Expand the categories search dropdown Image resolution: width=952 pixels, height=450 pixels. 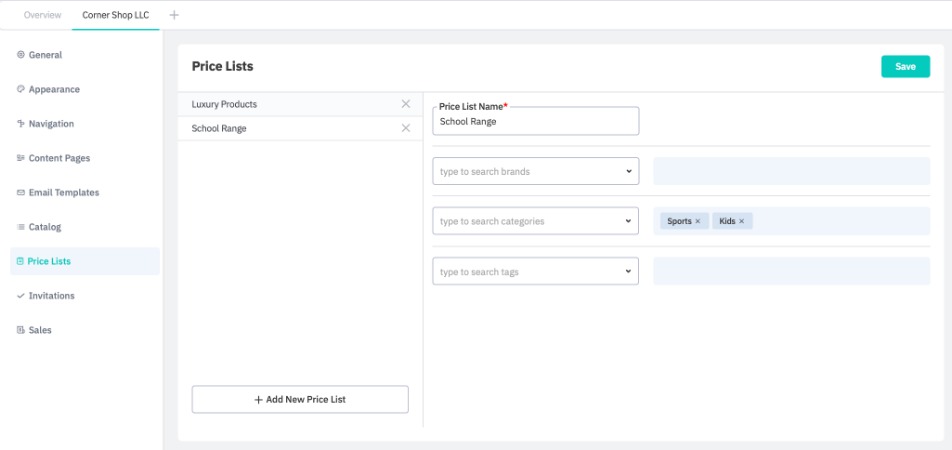[x=629, y=221]
